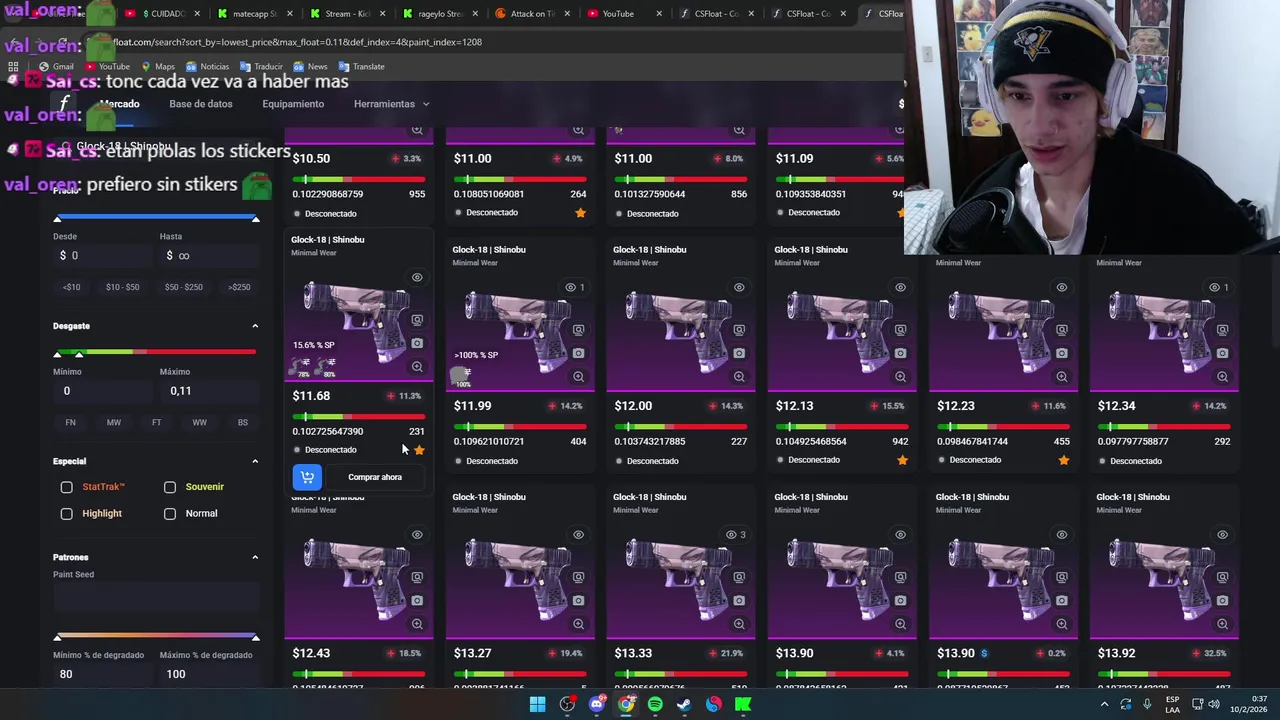Select the $10 - $50 price preset
The height and width of the screenshot is (720, 1280).
click(123, 287)
